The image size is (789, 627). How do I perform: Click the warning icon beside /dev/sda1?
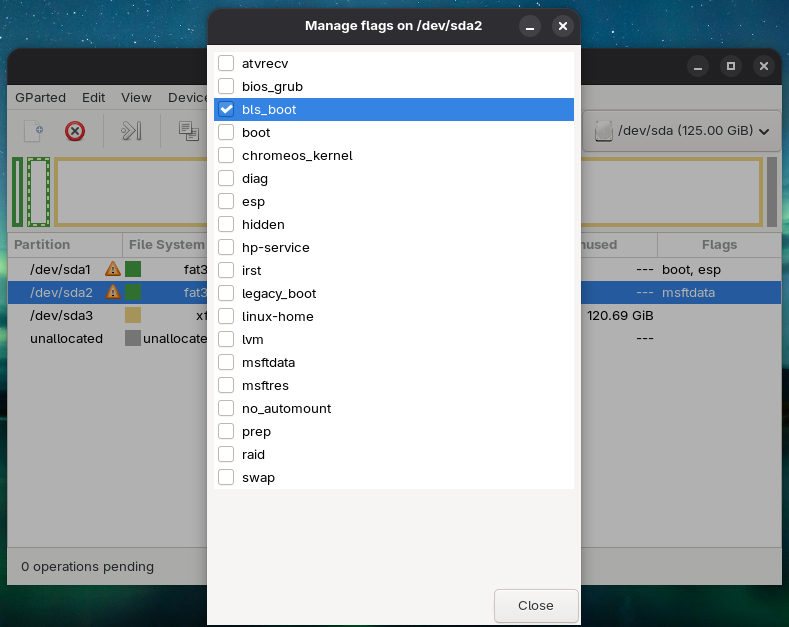pyautogui.click(x=113, y=269)
